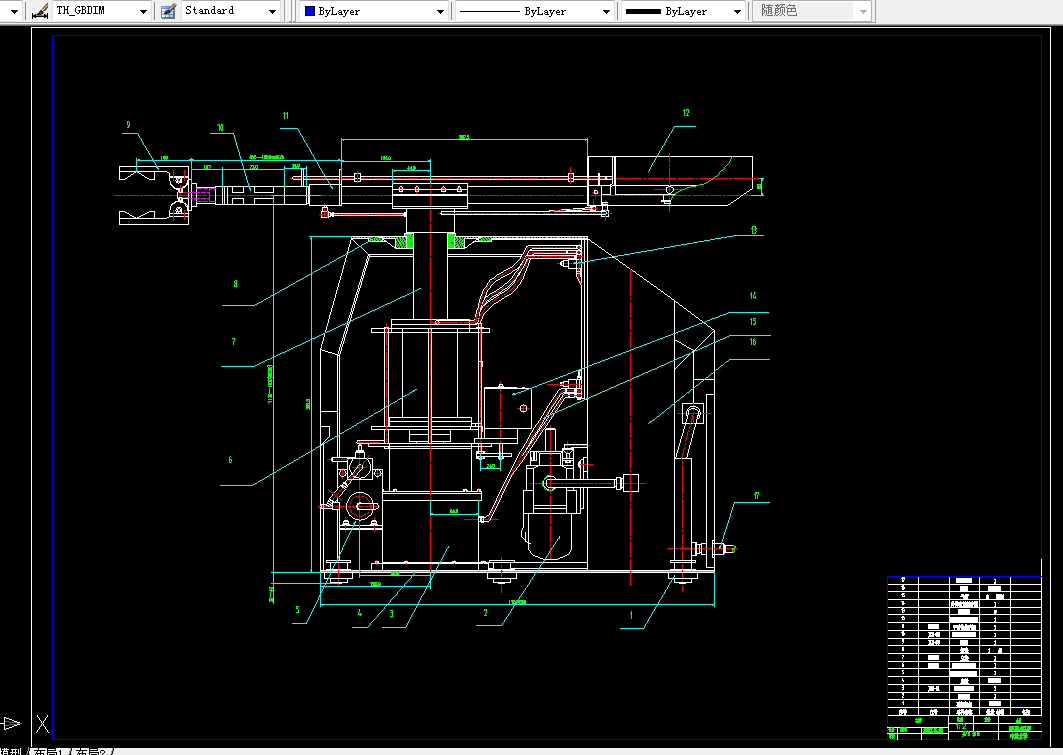Select part balloon number 10 in the drawing
This screenshot has height=755, width=1063.
(x=220, y=127)
